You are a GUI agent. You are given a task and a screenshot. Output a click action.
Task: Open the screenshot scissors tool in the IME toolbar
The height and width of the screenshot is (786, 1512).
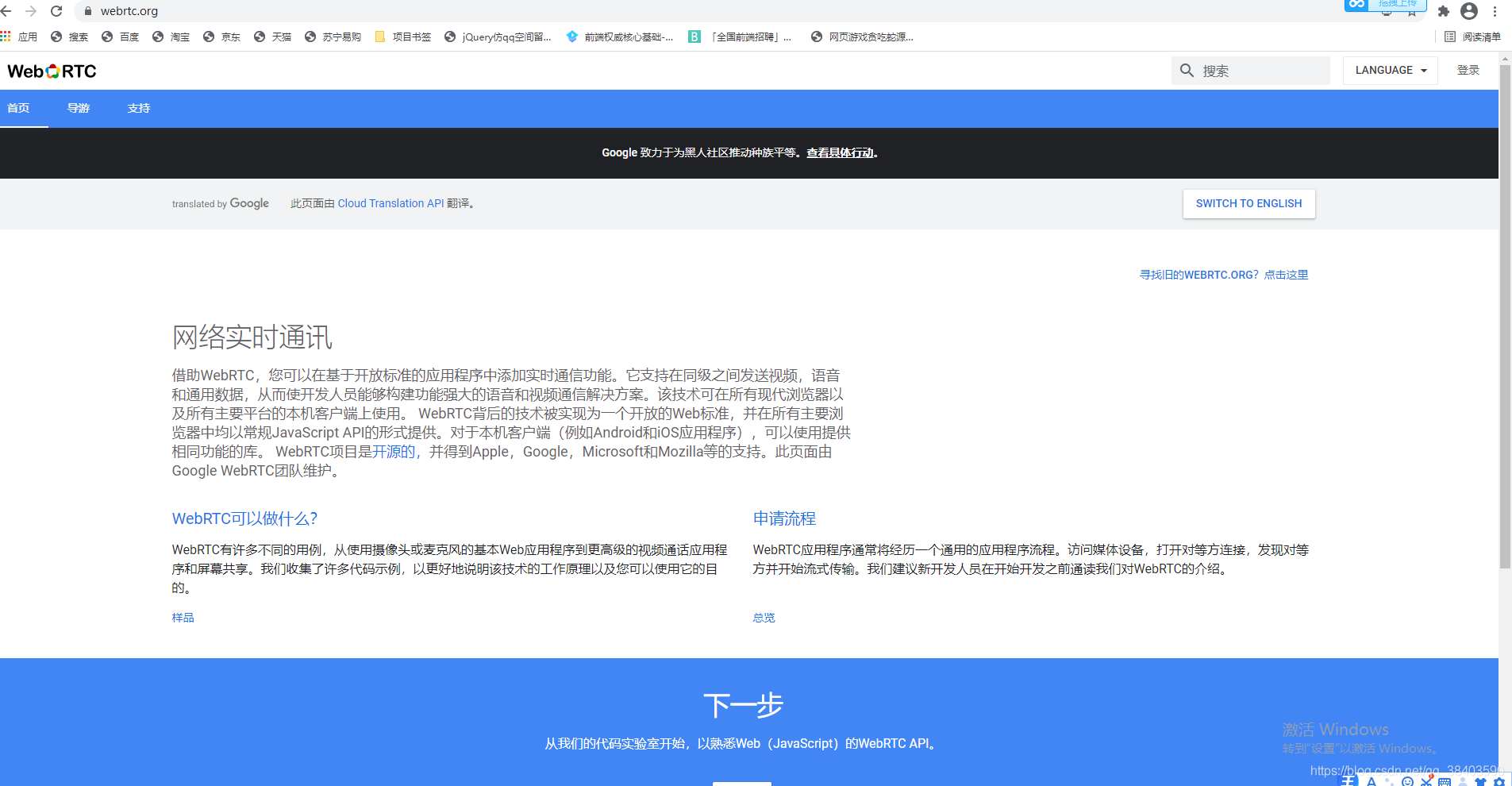click(x=1426, y=782)
